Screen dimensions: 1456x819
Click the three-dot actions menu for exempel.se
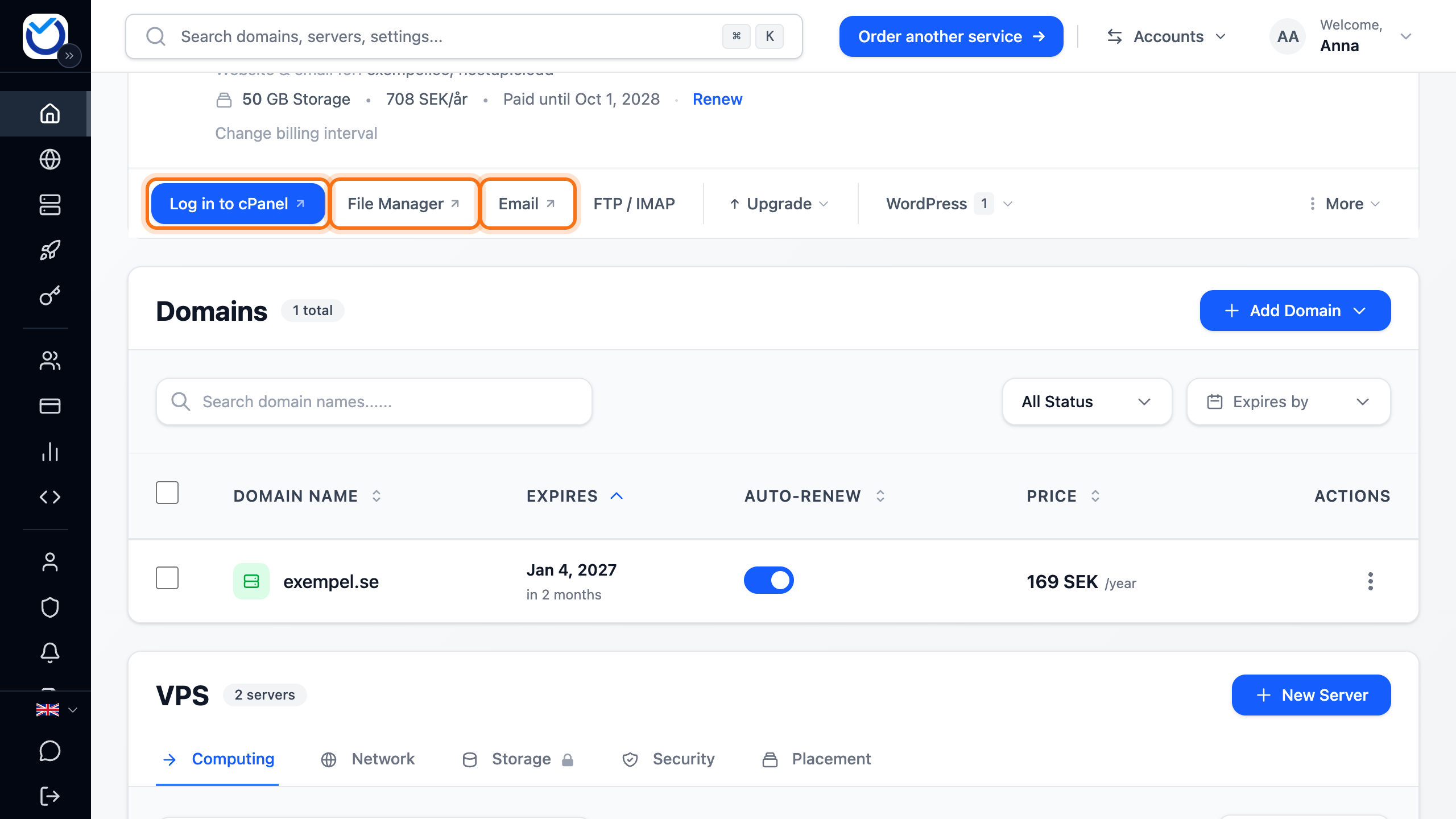pos(1371,581)
